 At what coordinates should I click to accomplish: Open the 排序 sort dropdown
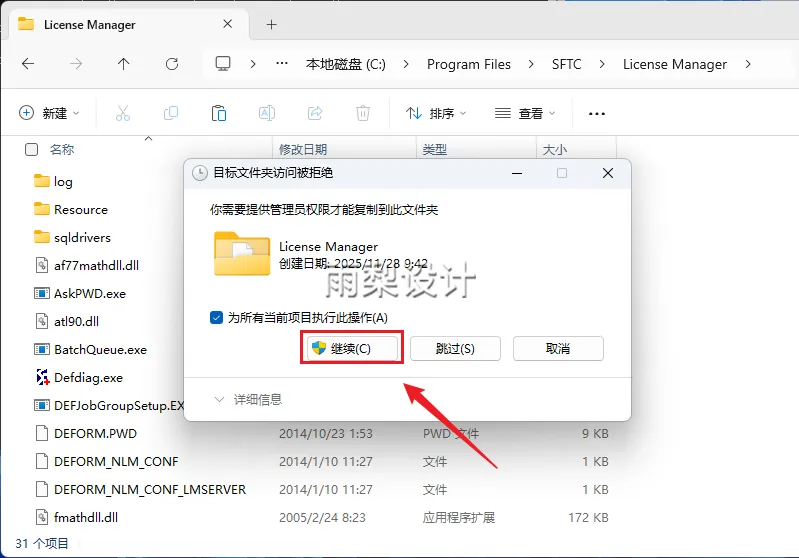(x=436, y=113)
